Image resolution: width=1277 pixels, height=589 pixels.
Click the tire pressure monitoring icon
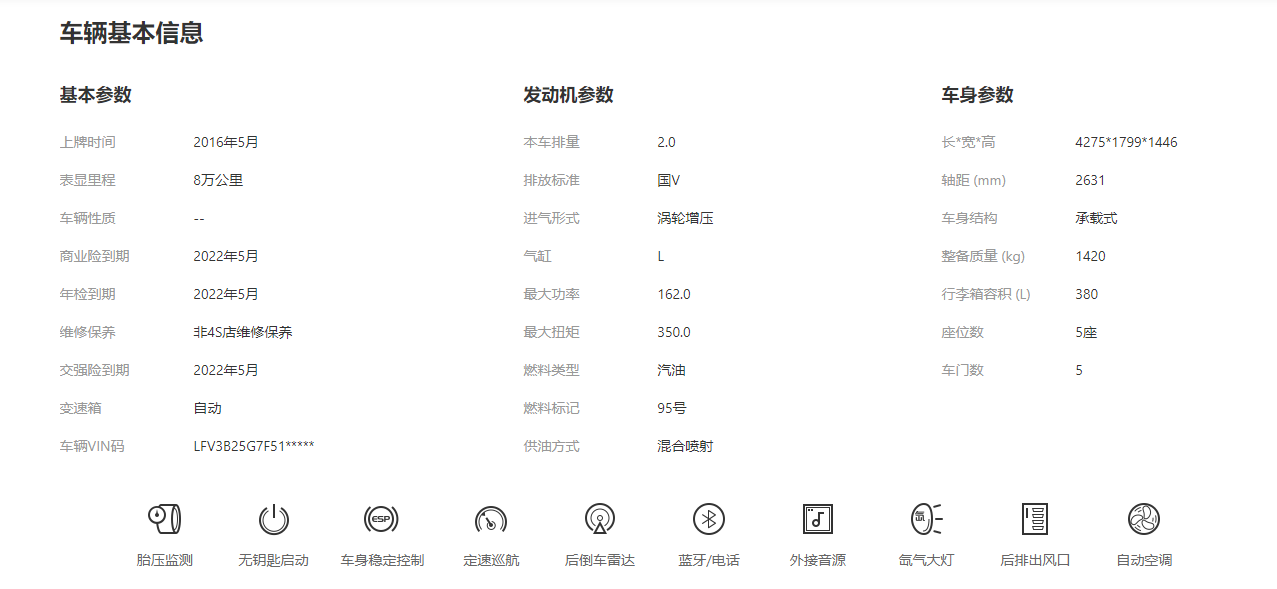click(164, 519)
